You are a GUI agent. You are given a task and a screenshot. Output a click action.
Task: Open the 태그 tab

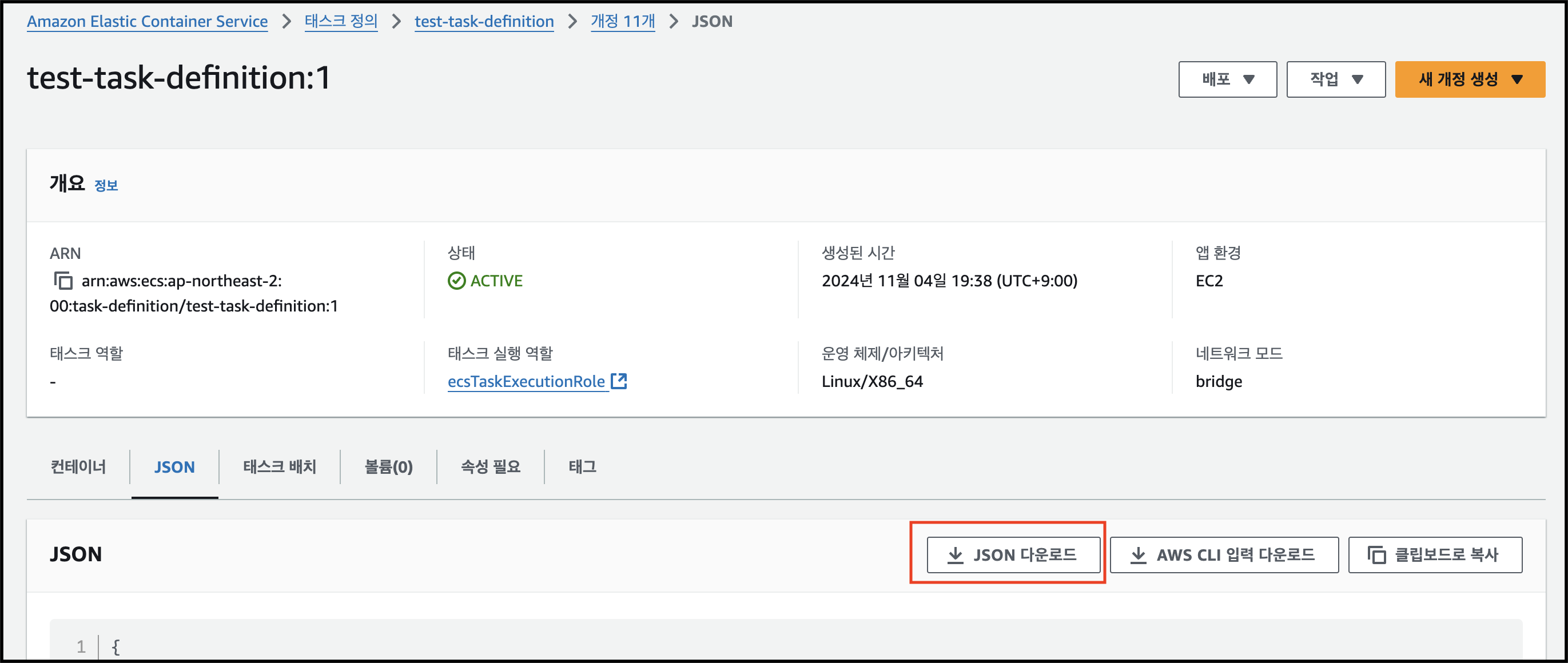[583, 466]
